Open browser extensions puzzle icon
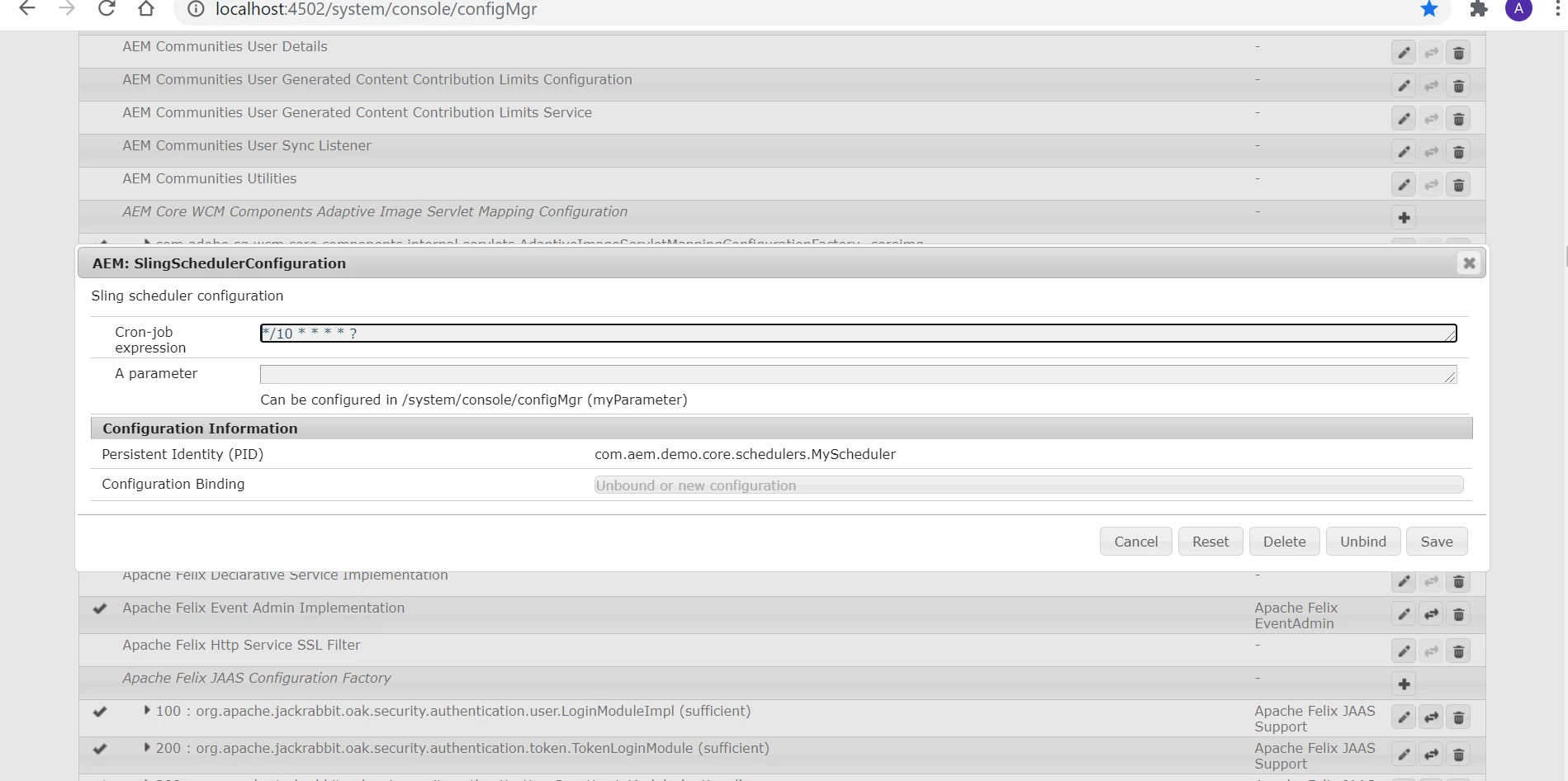 (1478, 9)
